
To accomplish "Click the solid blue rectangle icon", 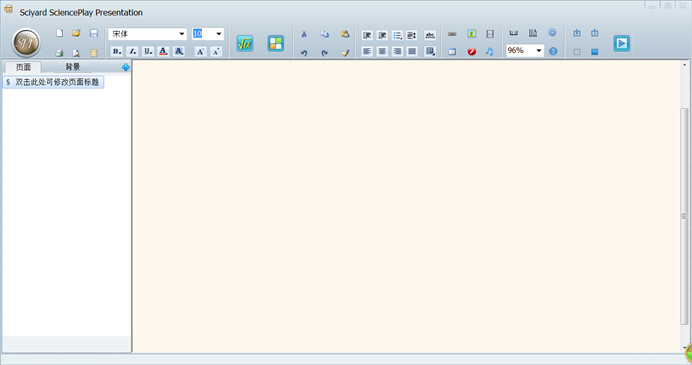I will (x=595, y=52).
